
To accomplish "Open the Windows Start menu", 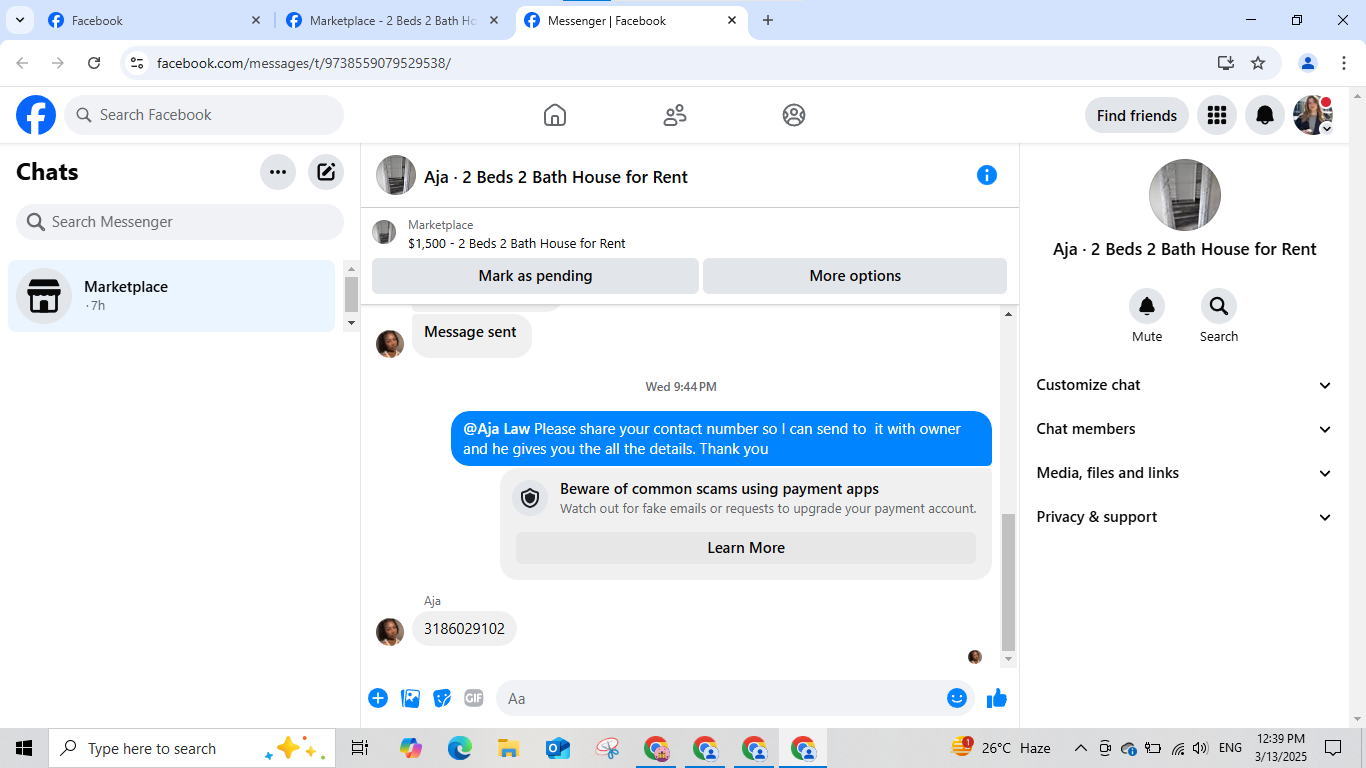I will (24, 748).
